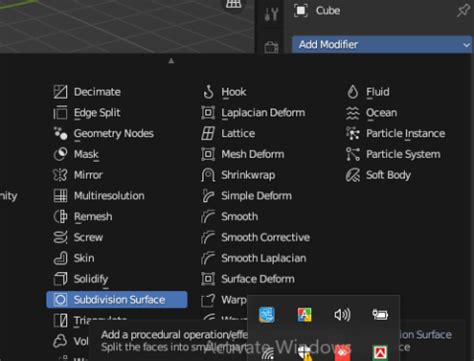Open Windows Security shield tray icon

(x=304, y=353)
